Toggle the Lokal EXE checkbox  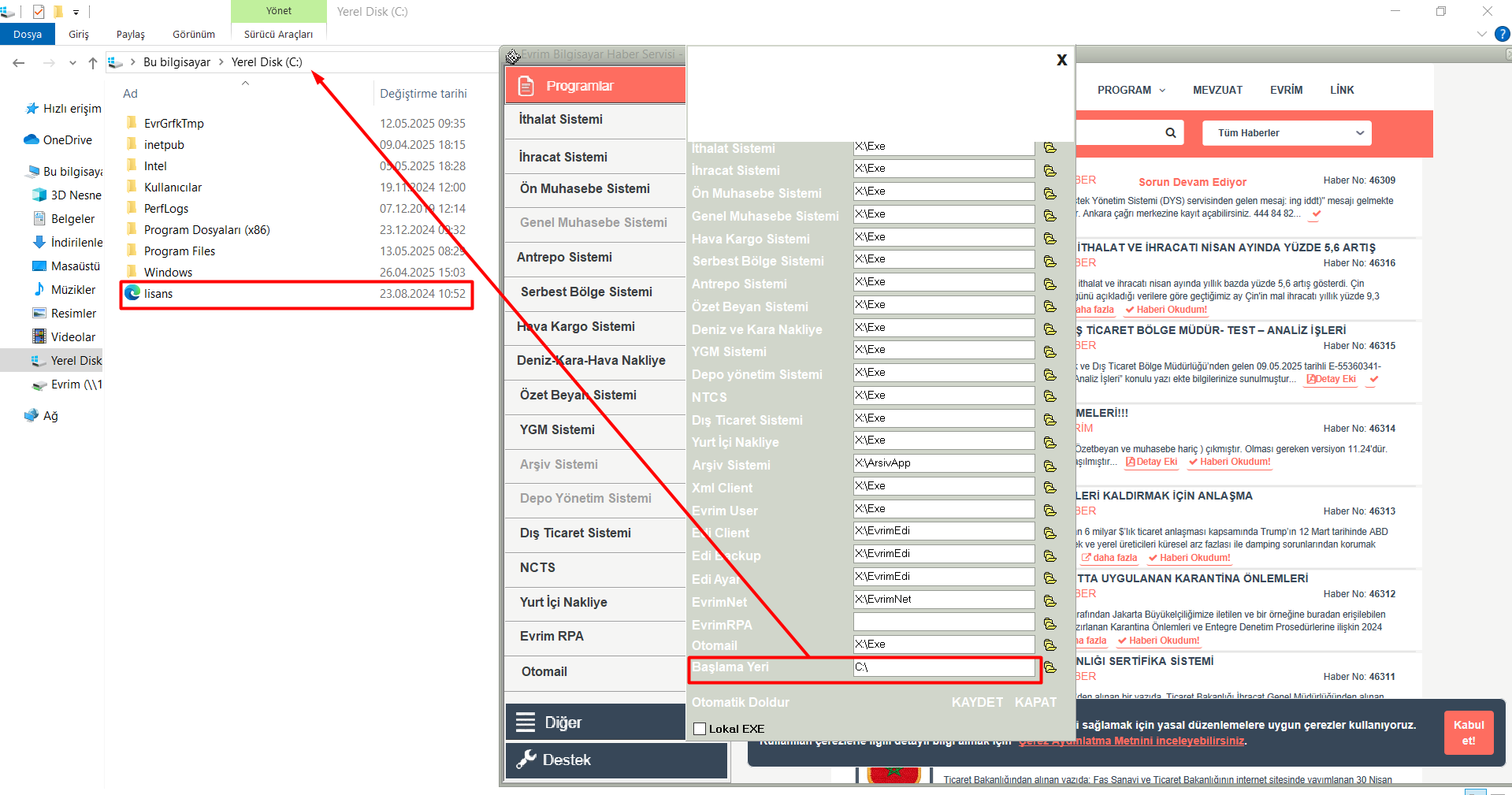coord(700,729)
